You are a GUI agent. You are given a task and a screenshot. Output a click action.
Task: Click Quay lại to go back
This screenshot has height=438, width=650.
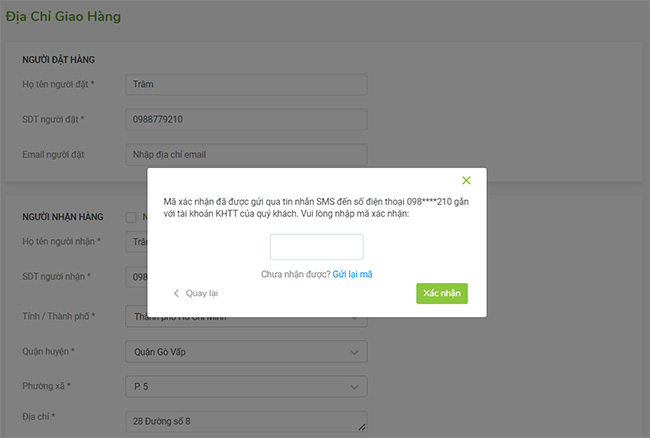[202, 293]
